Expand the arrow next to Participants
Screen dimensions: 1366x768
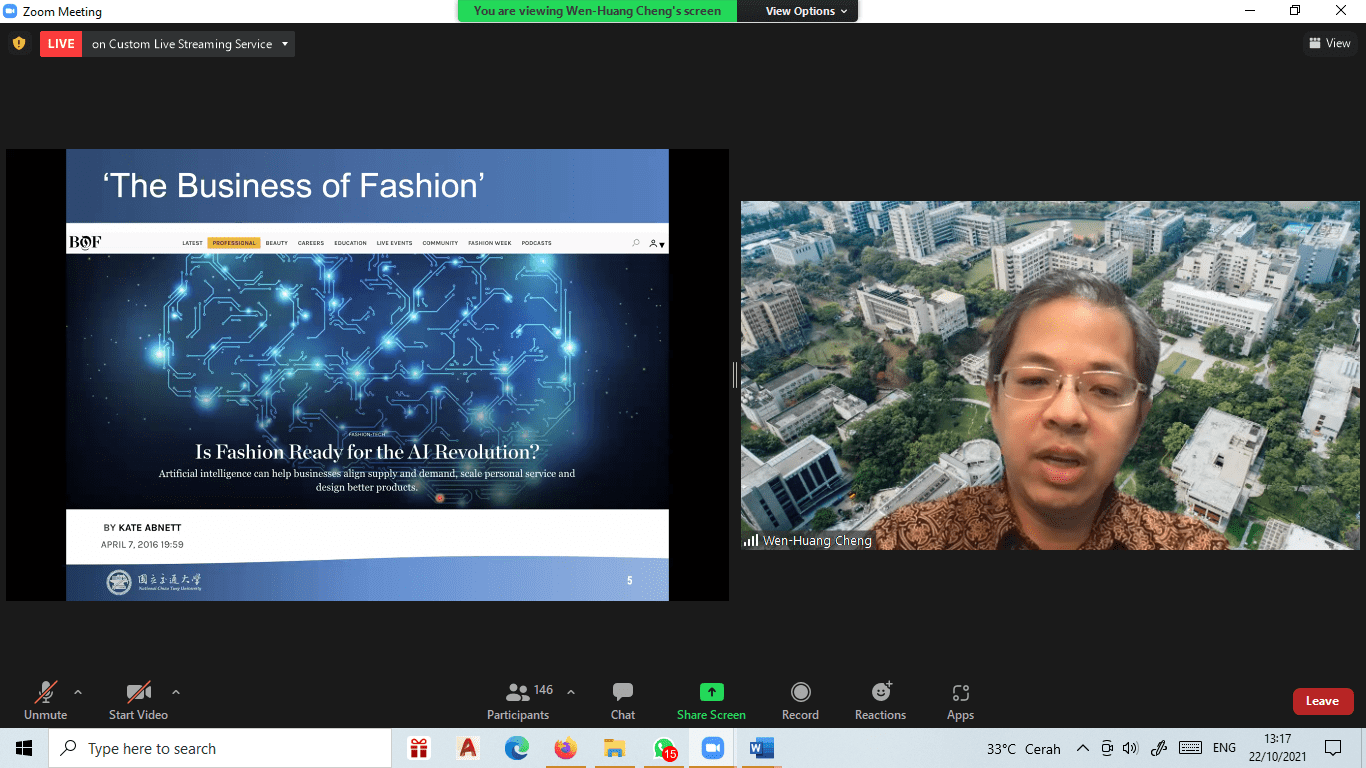click(x=571, y=692)
